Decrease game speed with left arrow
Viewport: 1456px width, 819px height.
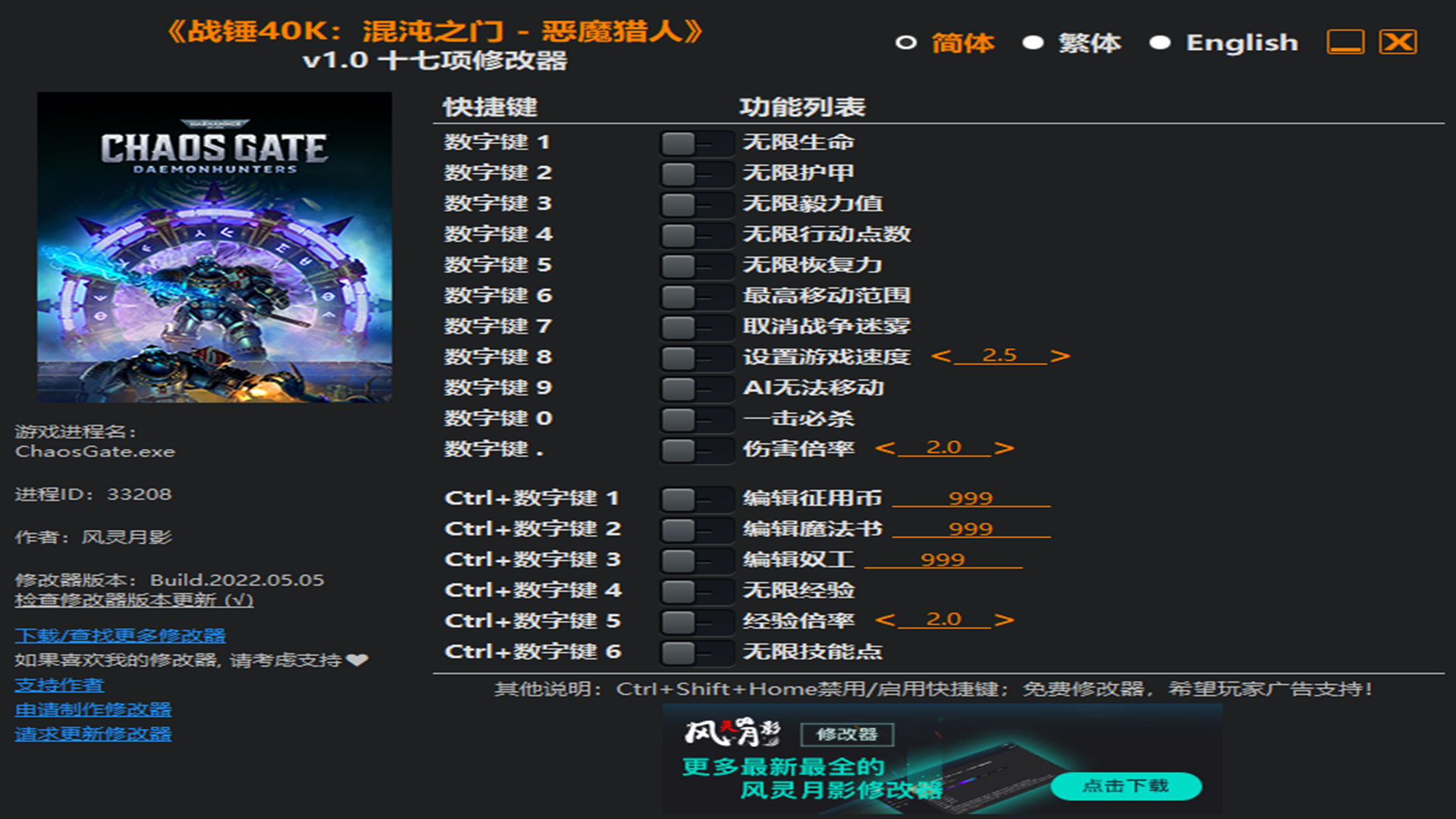click(940, 356)
